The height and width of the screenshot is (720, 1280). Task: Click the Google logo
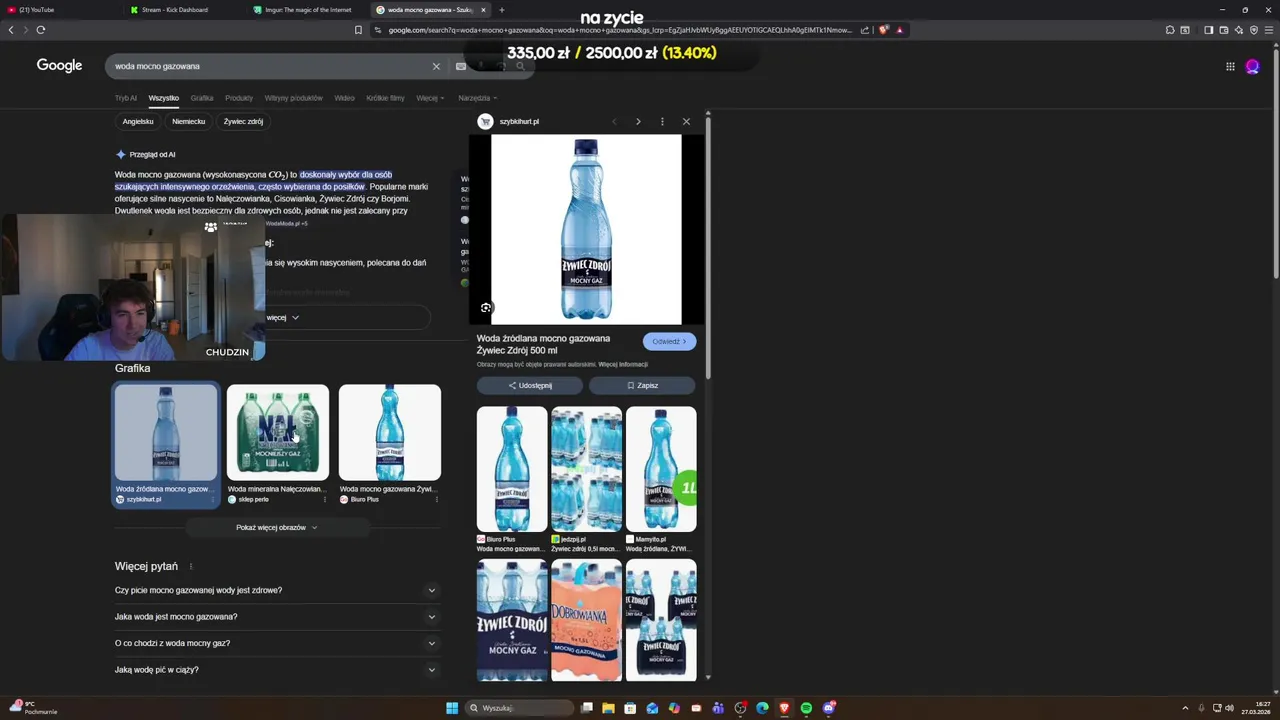(x=59, y=65)
